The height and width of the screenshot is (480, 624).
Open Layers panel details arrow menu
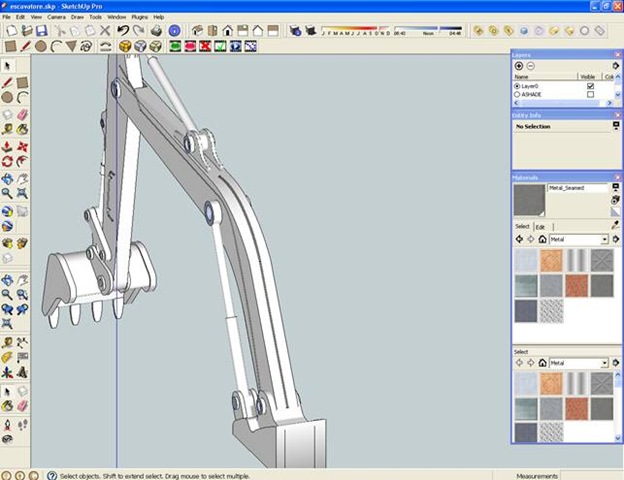pos(616,66)
